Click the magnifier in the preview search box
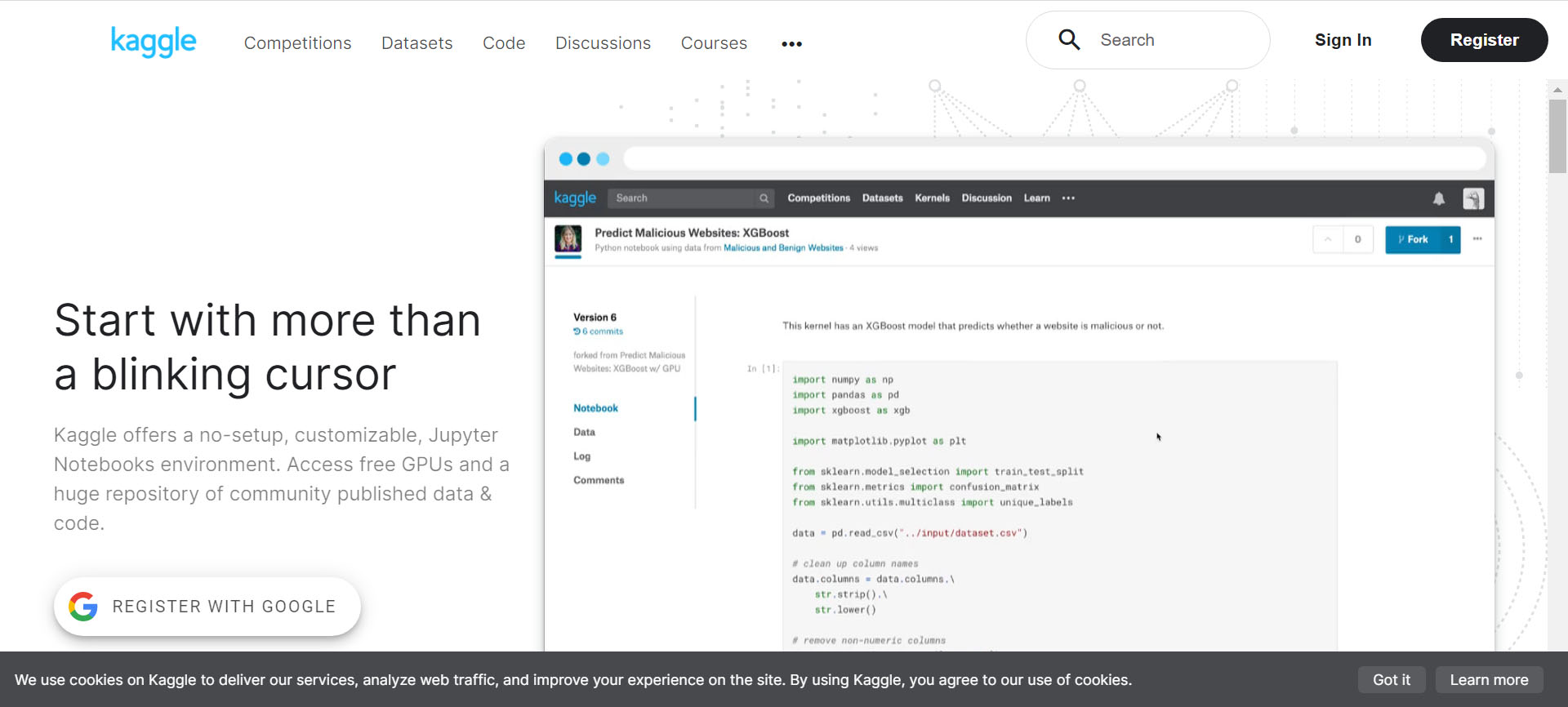Screen dimensions: 1568x707 [764, 198]
